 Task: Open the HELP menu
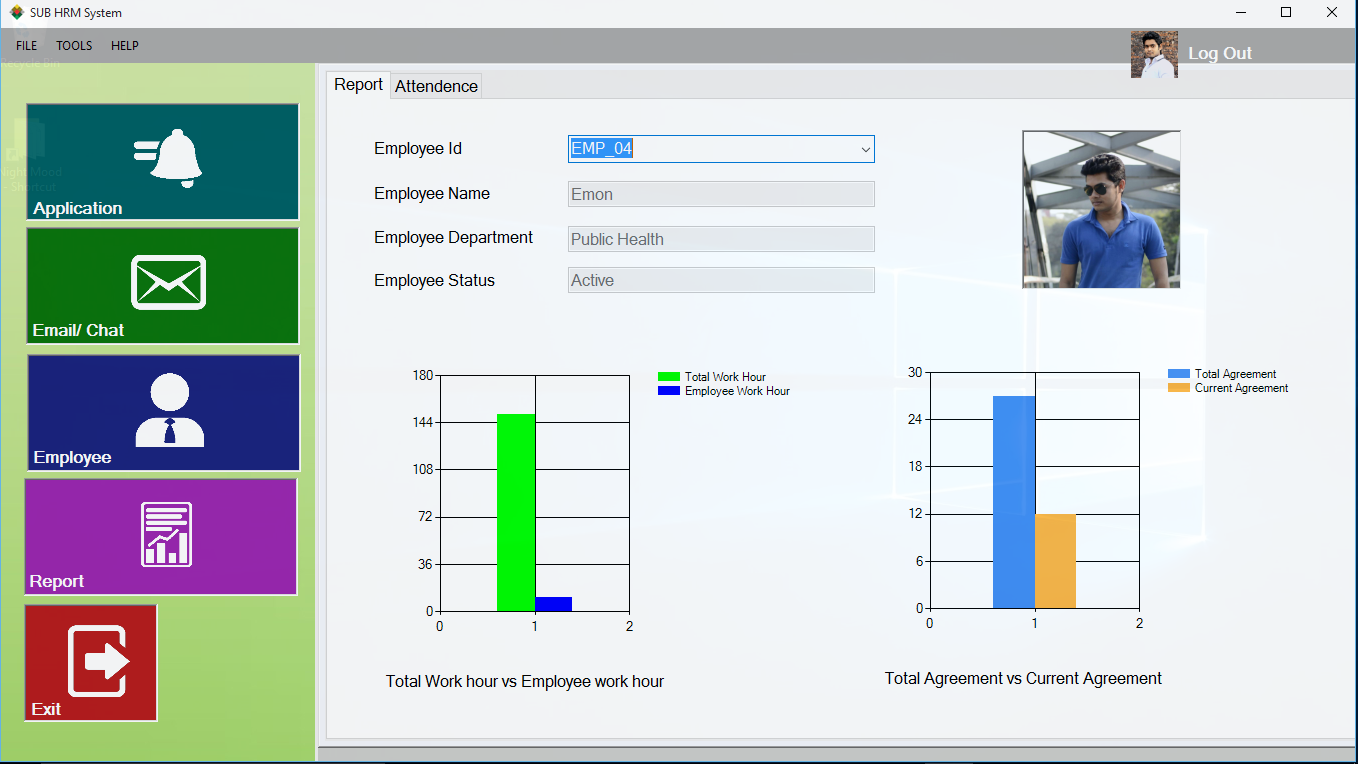[x=124, y=45]
